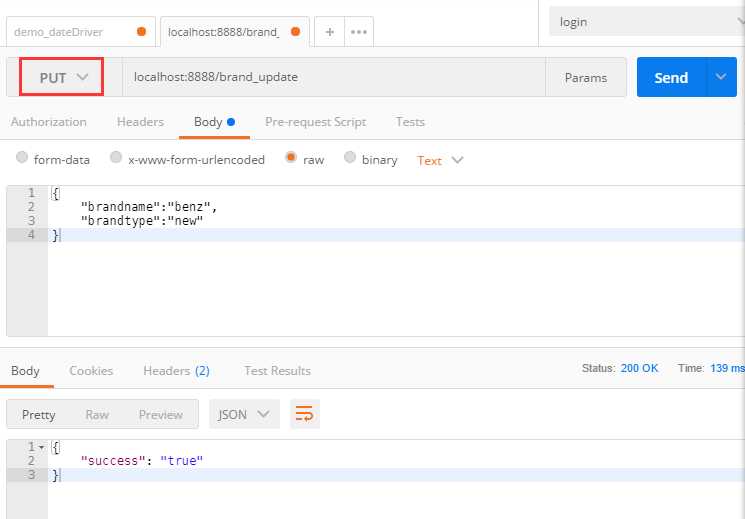Click the "success": "true" response line

pos(142,461)
